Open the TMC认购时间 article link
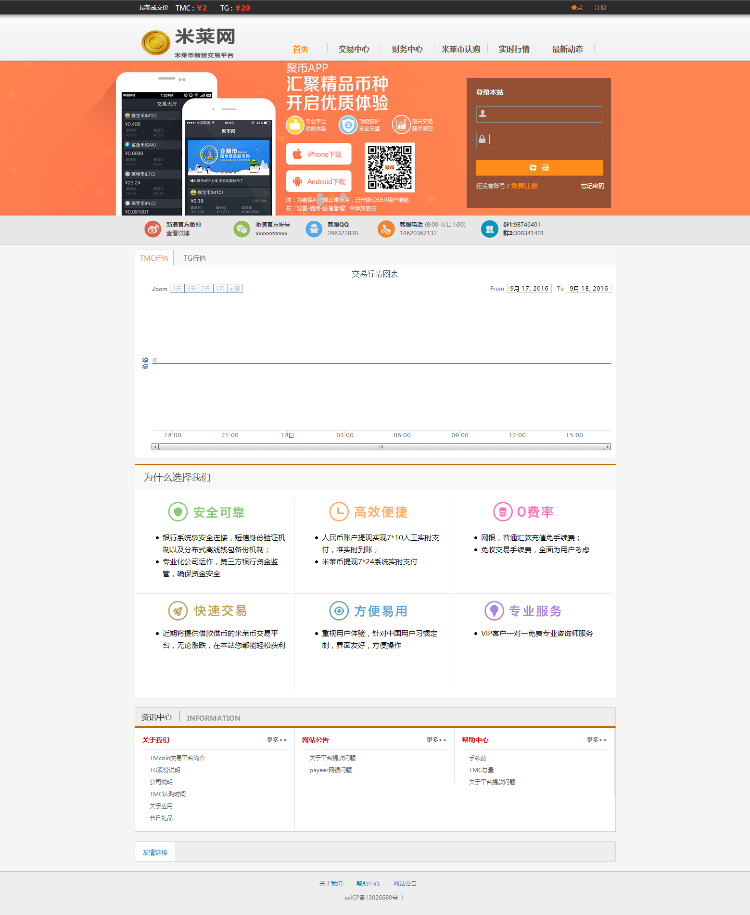This screenshot has height=915, width=750. 168,794
